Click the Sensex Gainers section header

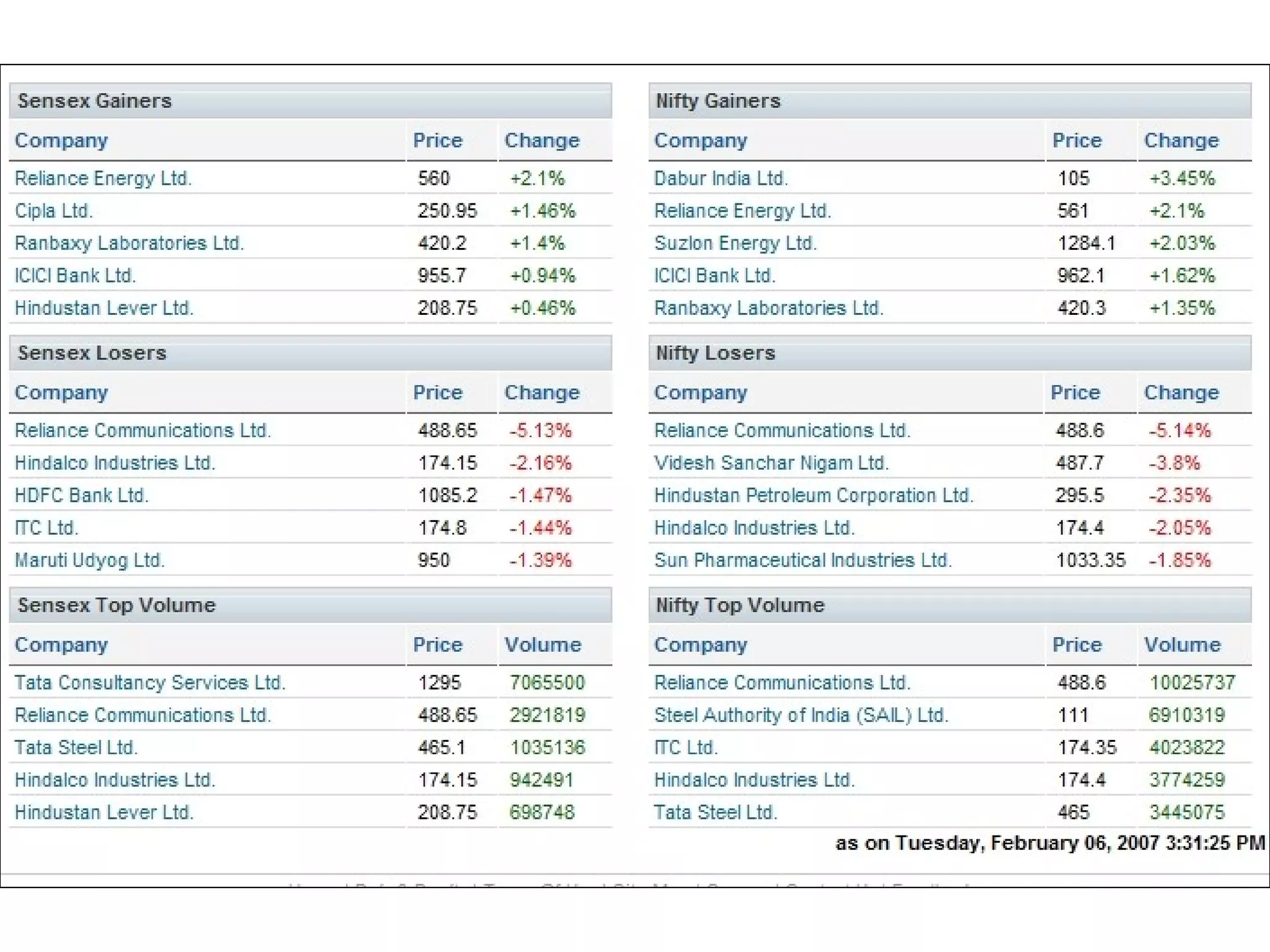tap(95, 101)
